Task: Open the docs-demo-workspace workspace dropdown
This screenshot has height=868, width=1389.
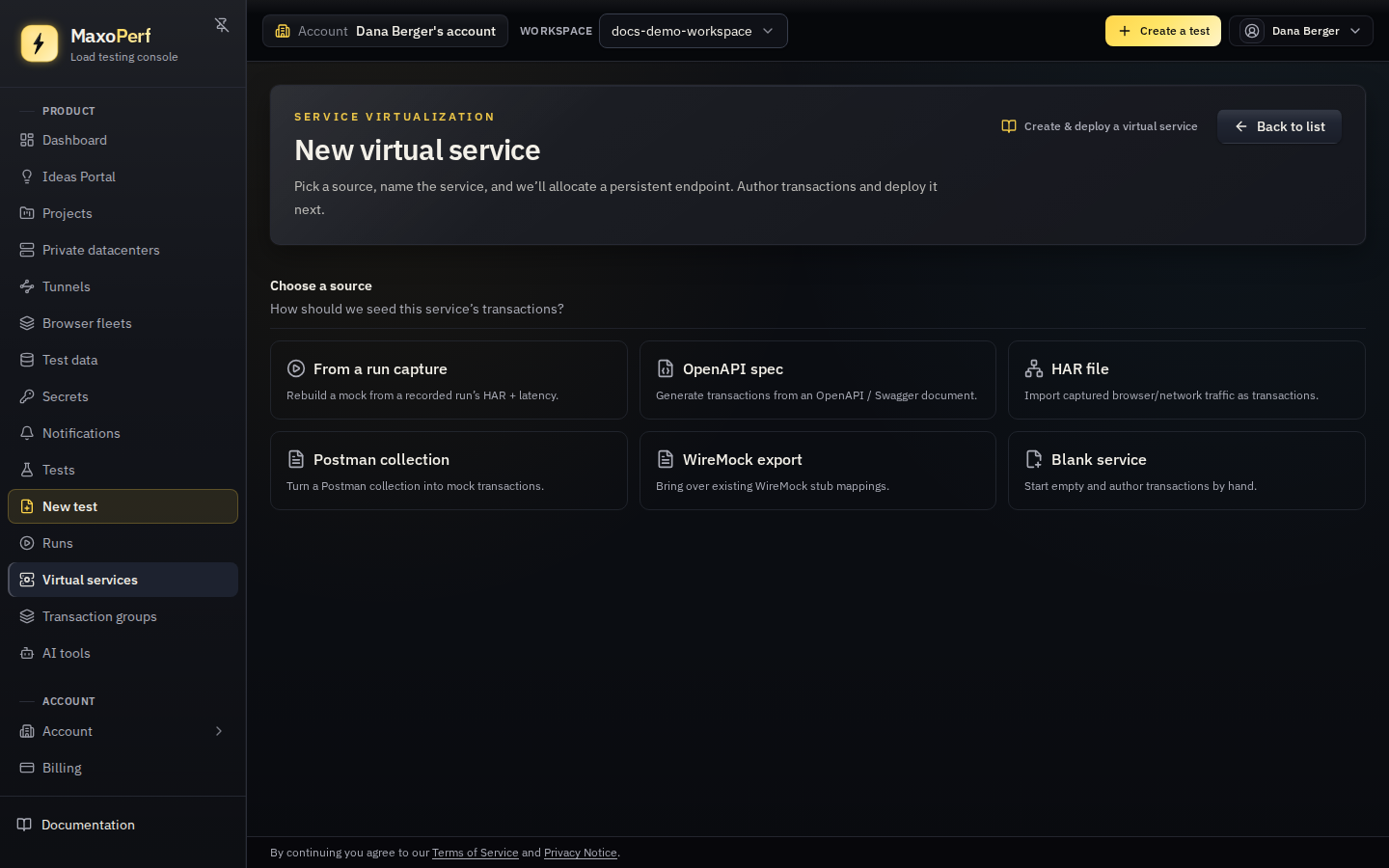Action: (693, 31)
